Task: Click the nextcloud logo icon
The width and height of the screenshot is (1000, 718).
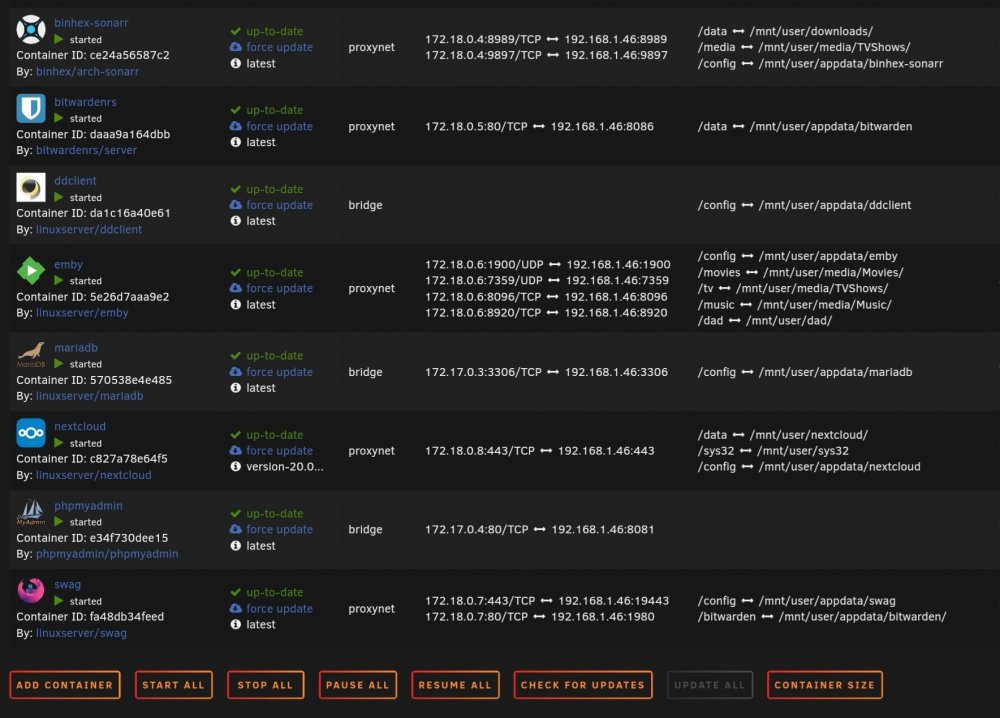Action: coord(31,433)
